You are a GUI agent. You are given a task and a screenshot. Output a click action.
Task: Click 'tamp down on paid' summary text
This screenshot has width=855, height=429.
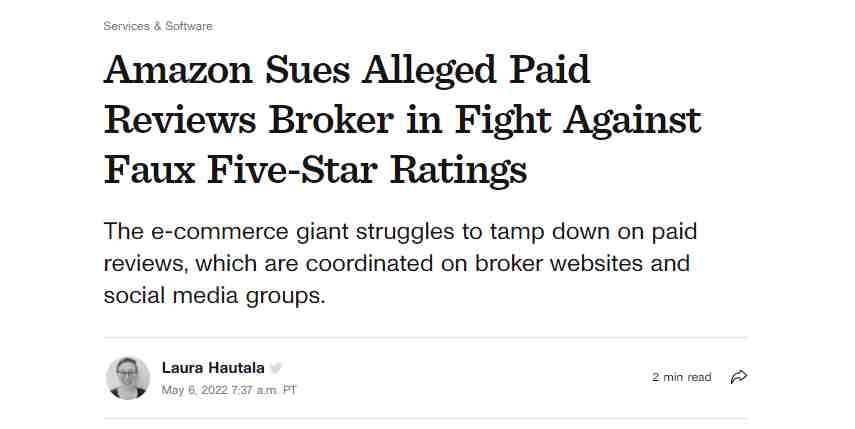tap(593, 232)
